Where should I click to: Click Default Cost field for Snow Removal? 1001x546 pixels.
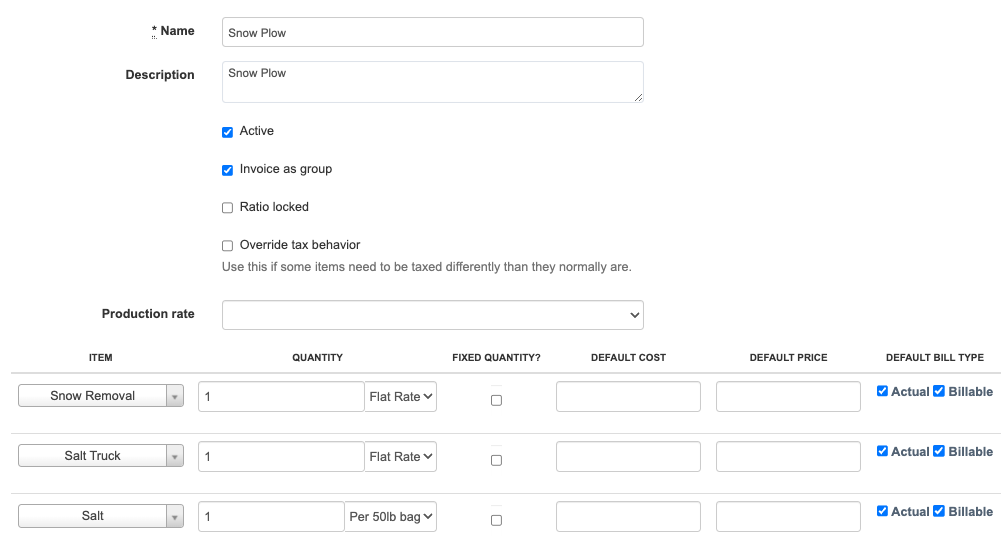click(628, 397)
